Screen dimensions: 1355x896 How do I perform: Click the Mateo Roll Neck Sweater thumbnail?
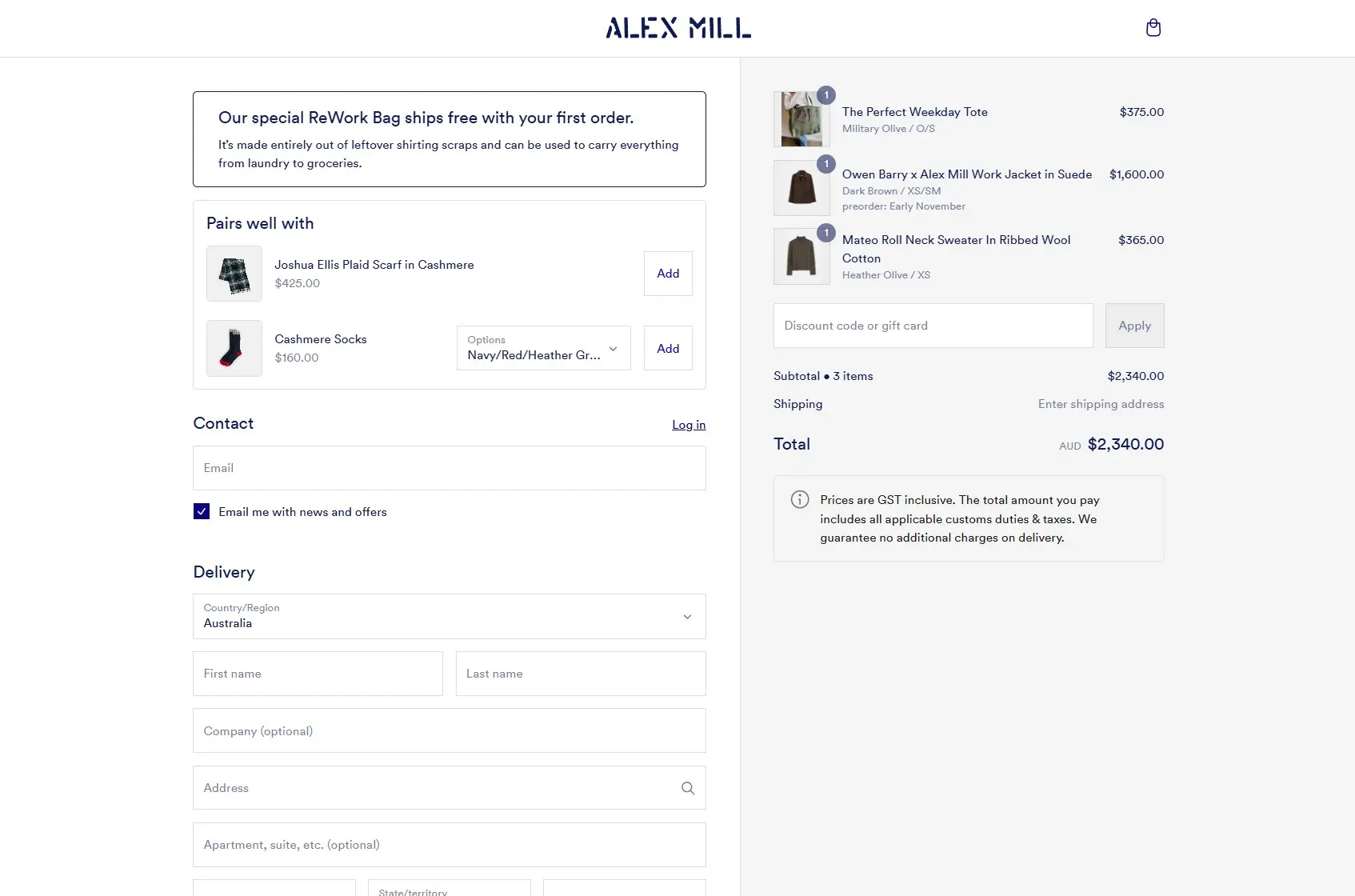point(801,256)
